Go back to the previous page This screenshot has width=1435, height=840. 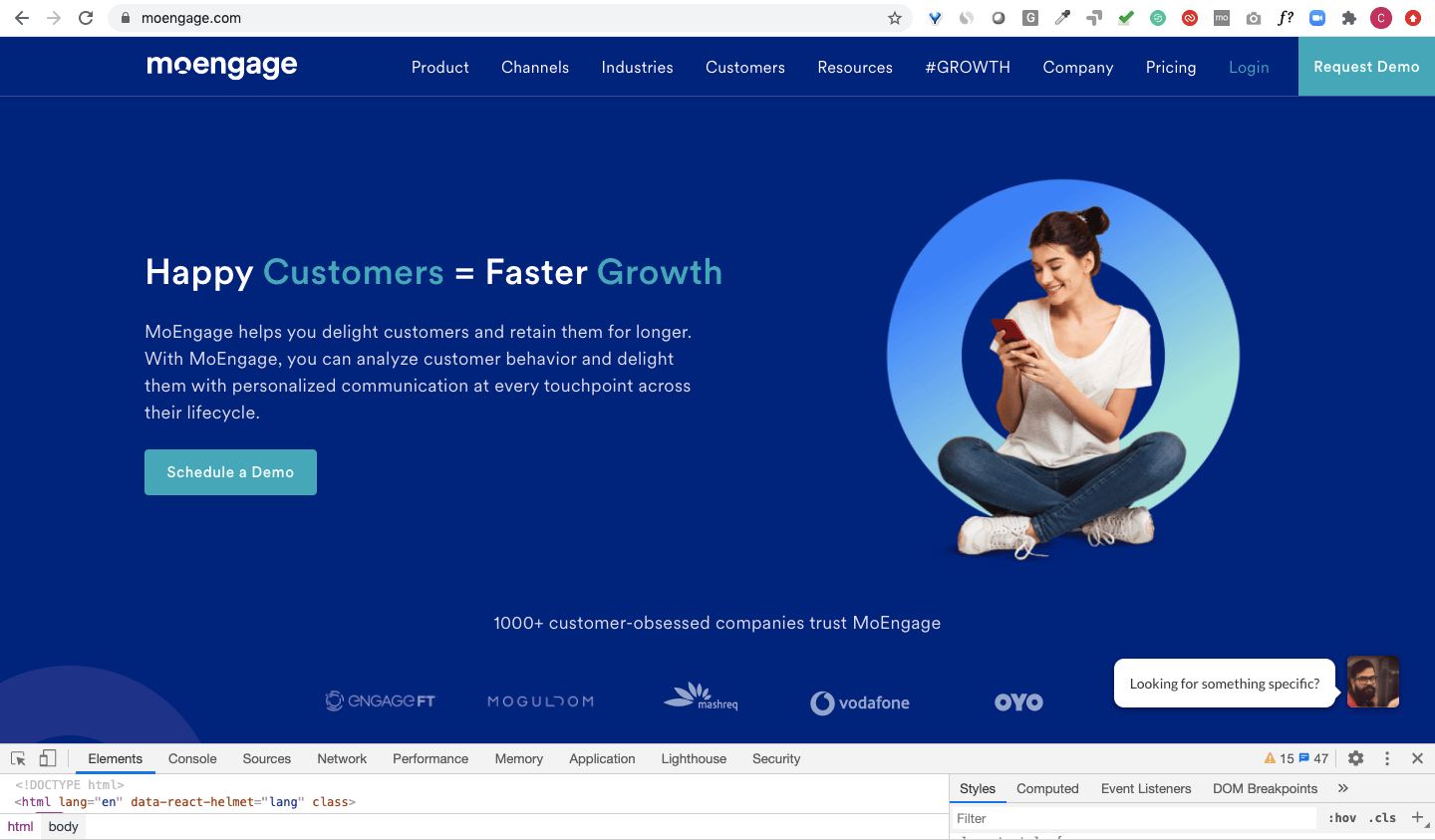point(22,18)
